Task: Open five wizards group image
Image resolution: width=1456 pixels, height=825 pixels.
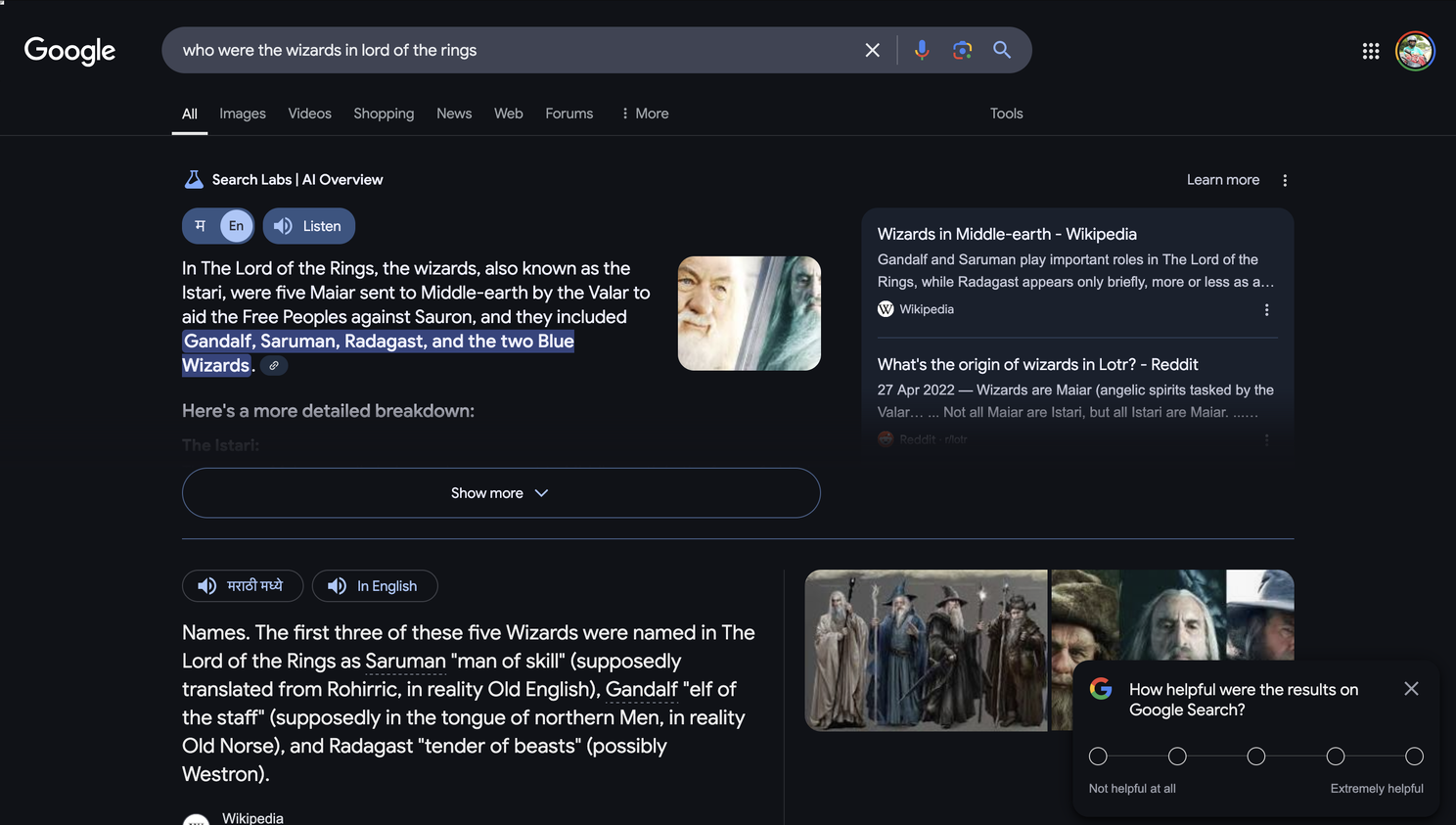Action: 926,651
